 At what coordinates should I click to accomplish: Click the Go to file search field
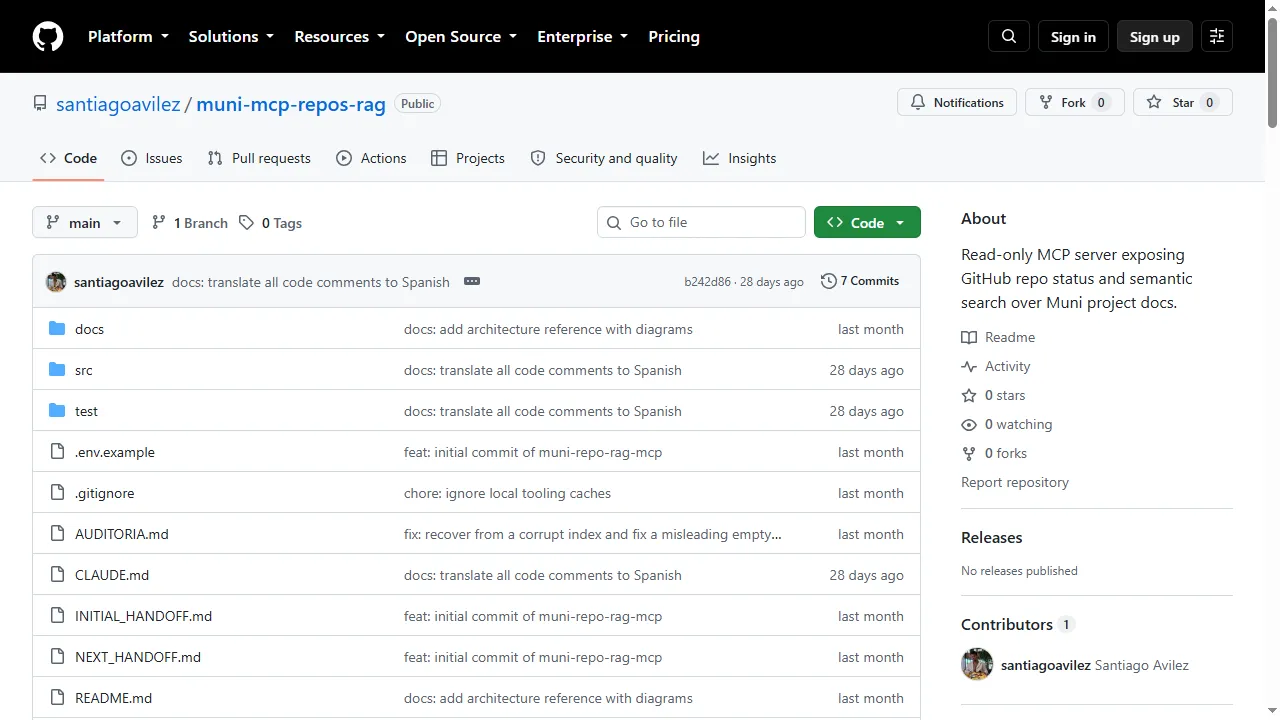coord(702,222)
